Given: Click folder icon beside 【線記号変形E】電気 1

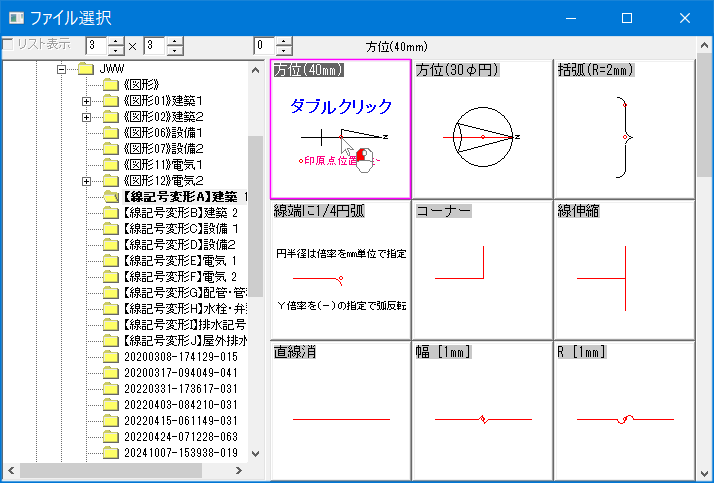Looking at the screenshot, I should point(111,261).
